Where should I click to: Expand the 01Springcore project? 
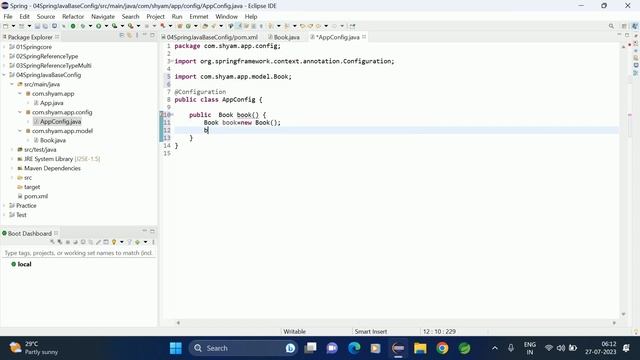(4, 47)
